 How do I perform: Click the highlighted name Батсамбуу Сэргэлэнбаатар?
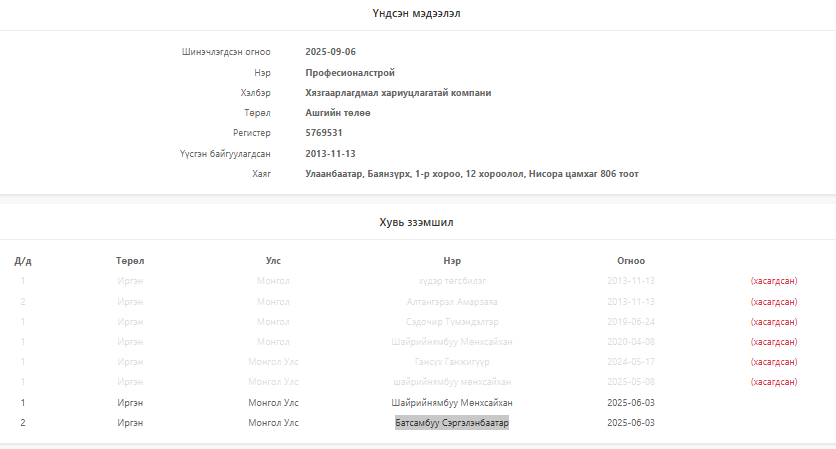452,423
